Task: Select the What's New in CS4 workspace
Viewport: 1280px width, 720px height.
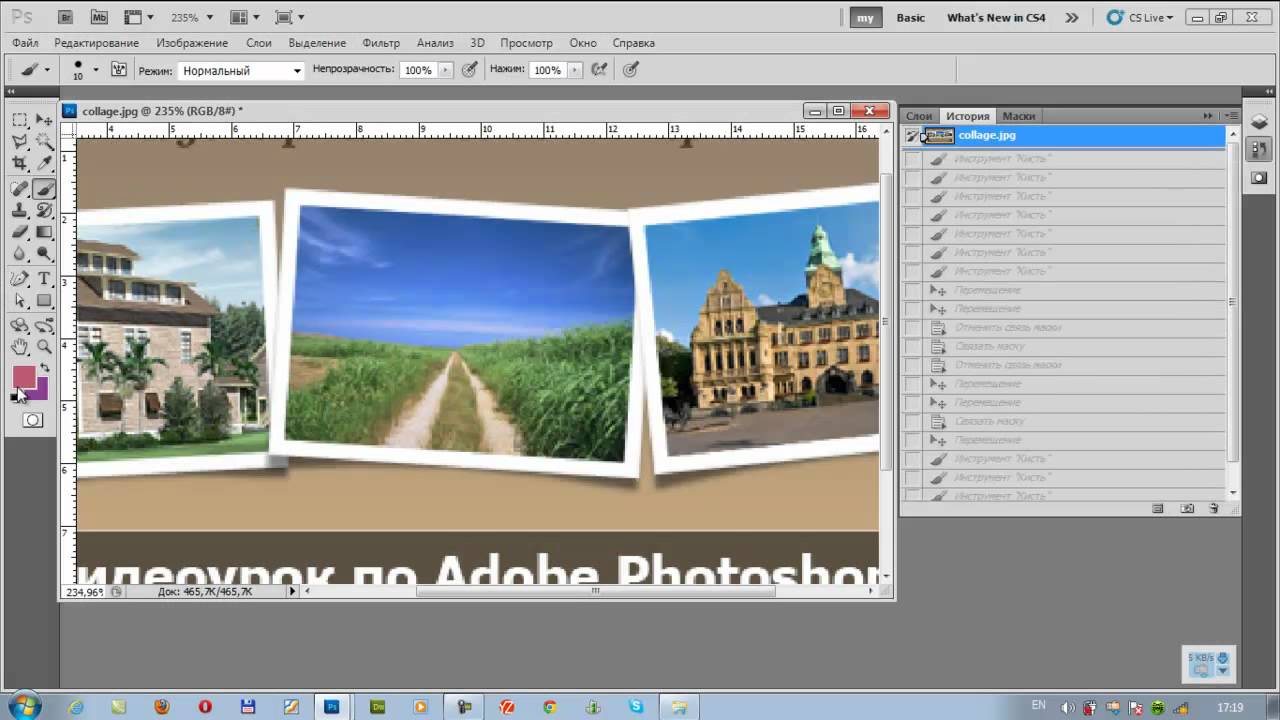Action: point(996,18)
